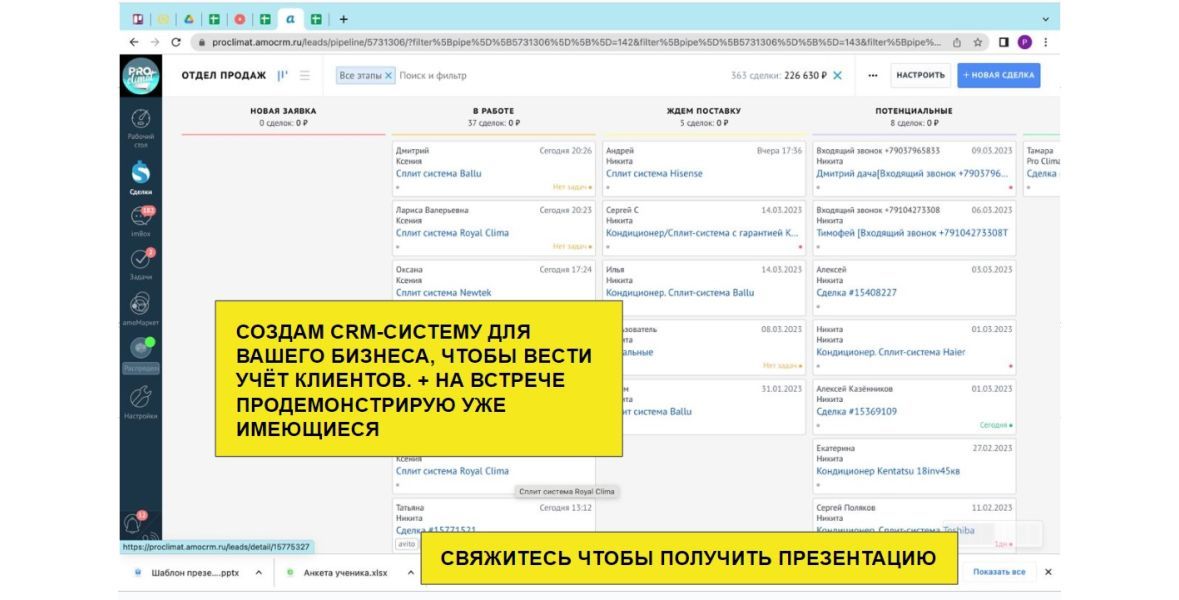Viewport: 1179px width, 600px height.
Task: Click the ЖДЕМ ПОСТАВКУ column header
Action: coord(704,111)
